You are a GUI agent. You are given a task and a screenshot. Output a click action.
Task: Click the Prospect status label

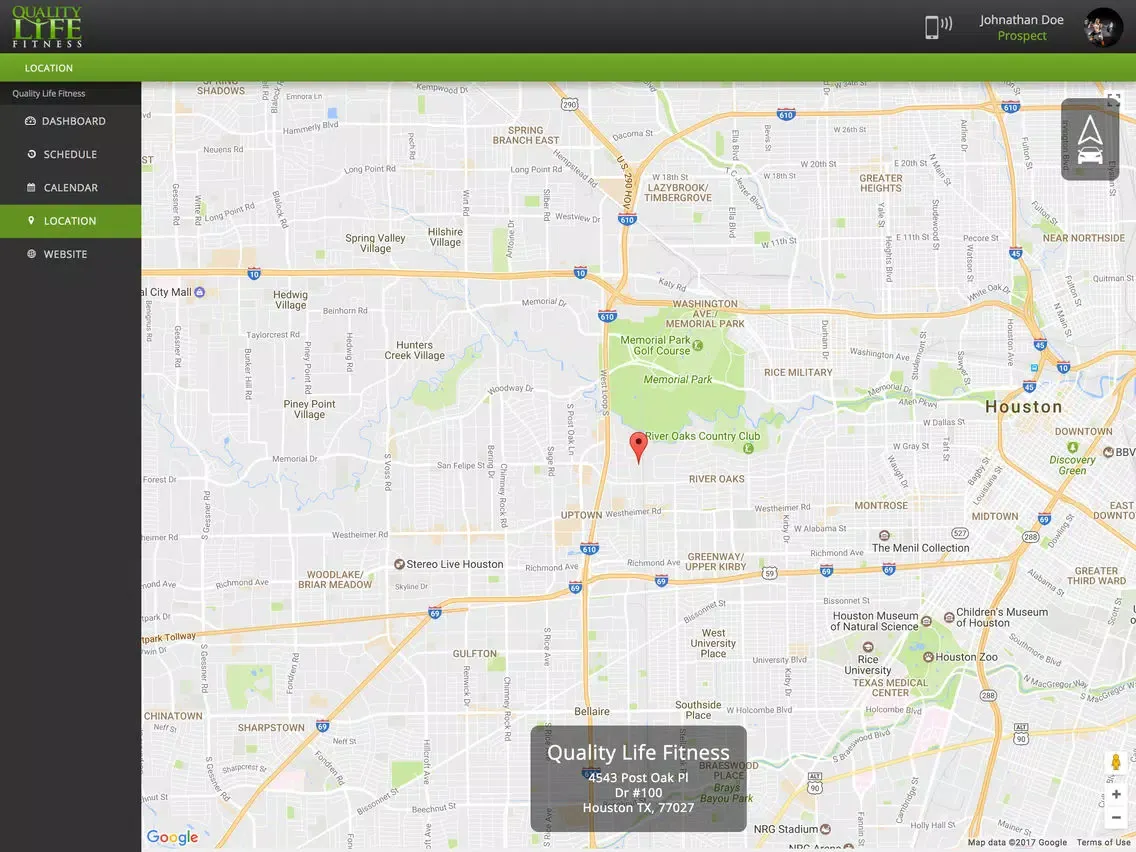(x=1022, y=36)
